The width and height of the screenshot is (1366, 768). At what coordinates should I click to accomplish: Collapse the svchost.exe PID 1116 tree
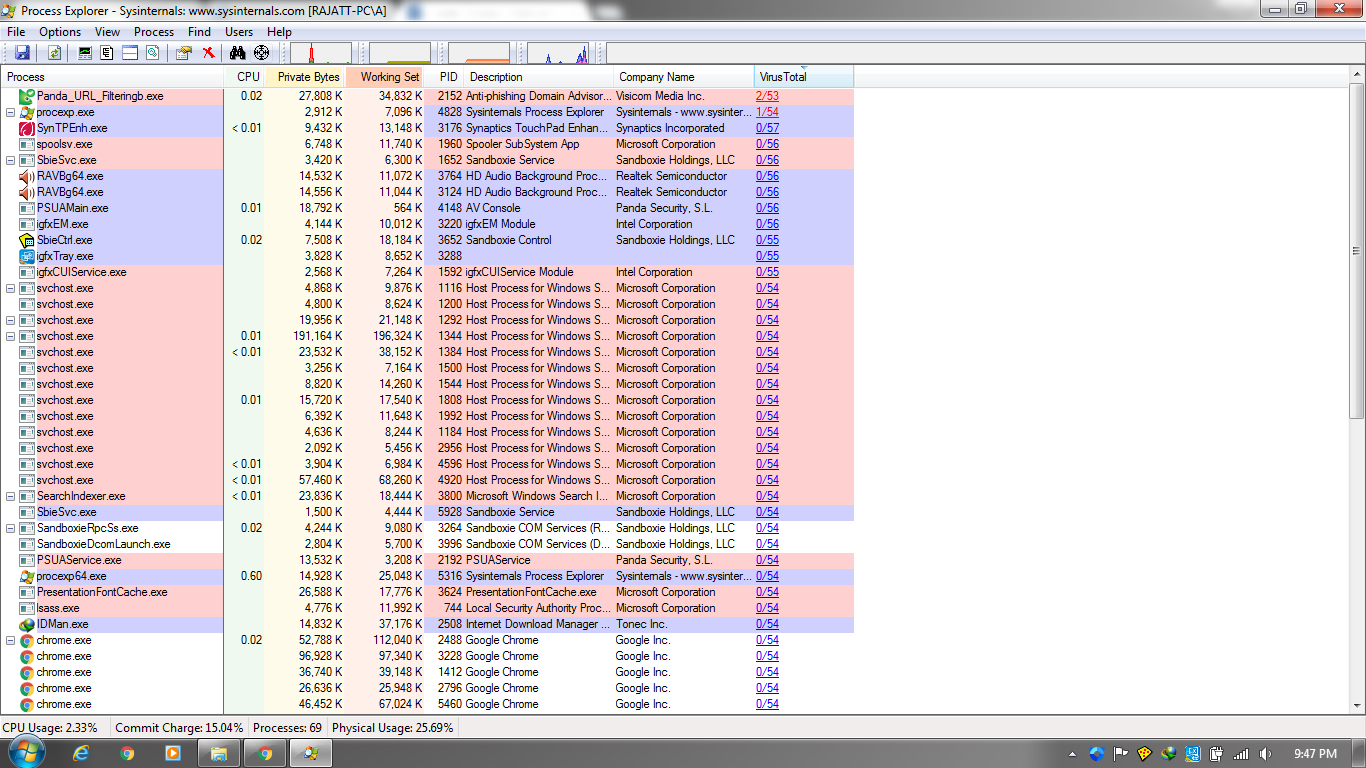(11, 288)
